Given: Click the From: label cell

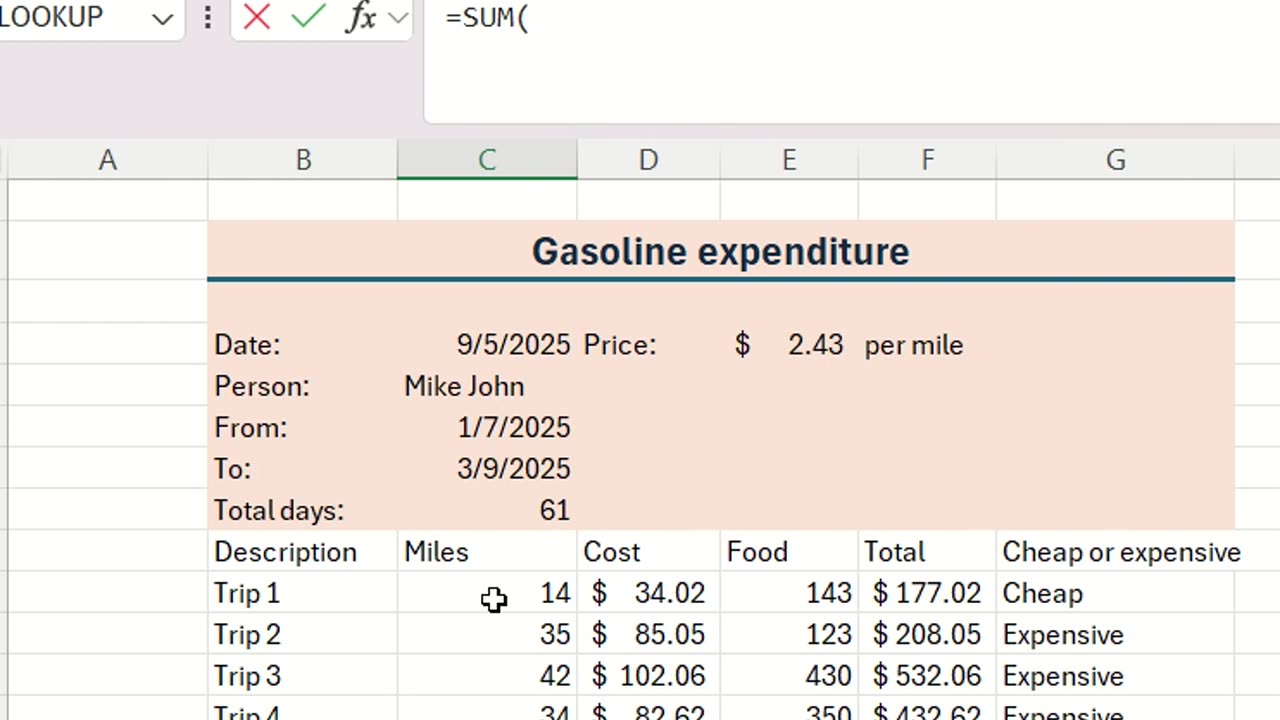Looking at the screenshot, I should click(x=303, y=428).
